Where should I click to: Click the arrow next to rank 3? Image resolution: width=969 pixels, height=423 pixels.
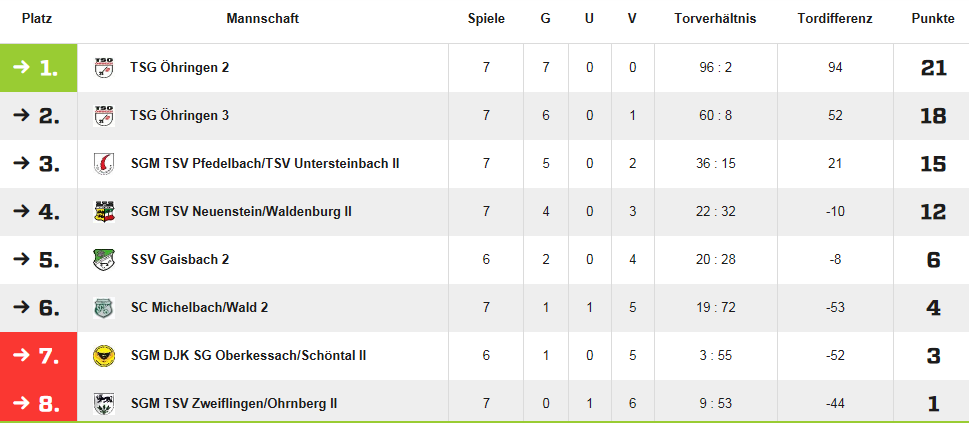(x=20, y=163)
